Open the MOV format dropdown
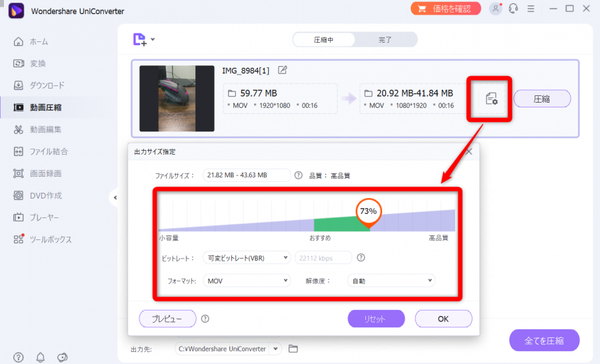This screenshot has height=364, width=600. click(246, 281)
